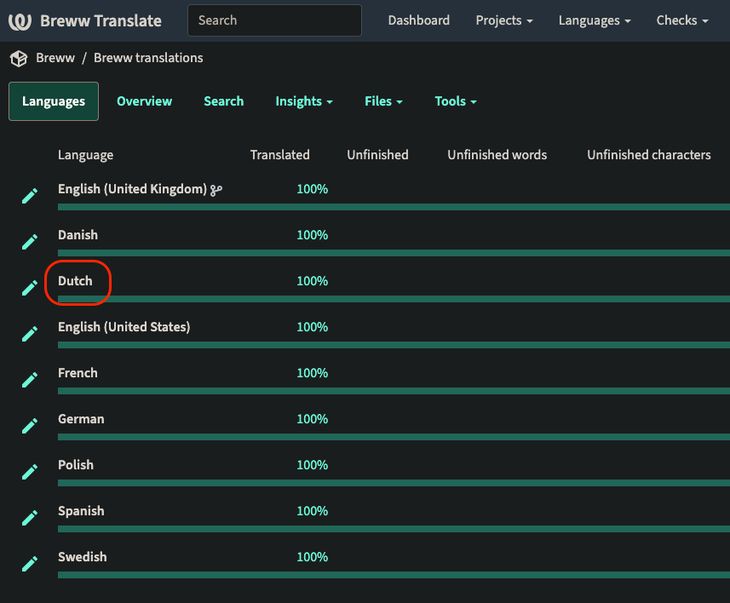
Task: Open the Languages dropdown in navbar
Action: click(594, 20)
